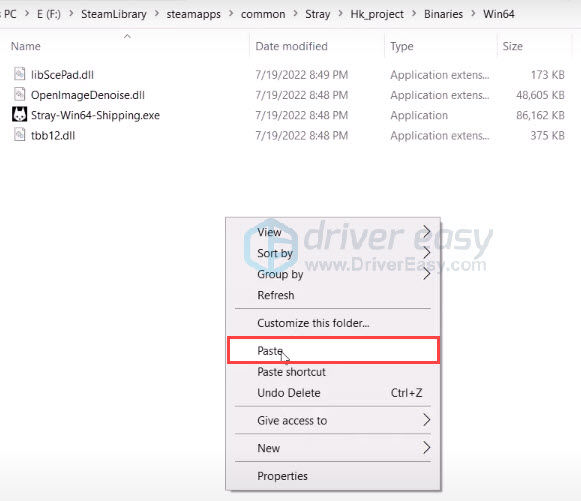581x501 pixels.
Task: Open the Give access to submenu
Action: (333, 421)
